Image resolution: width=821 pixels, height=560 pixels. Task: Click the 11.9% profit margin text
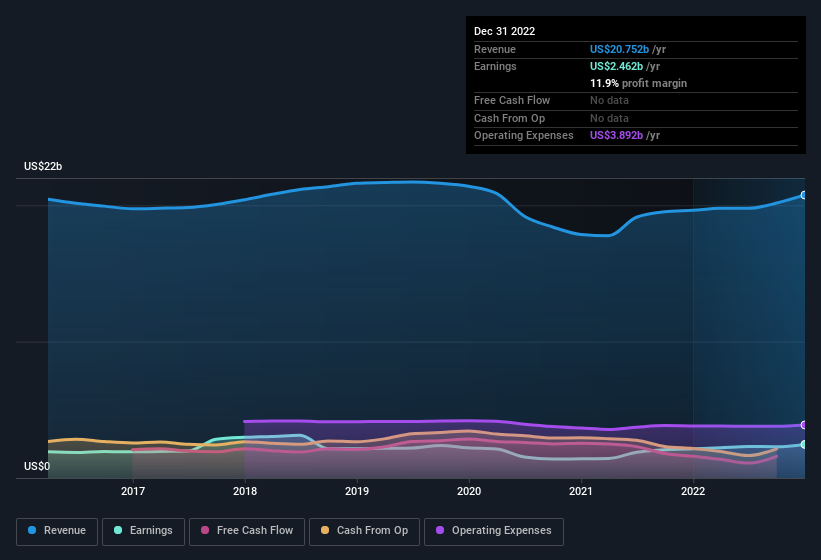click(x=638, y=83)
